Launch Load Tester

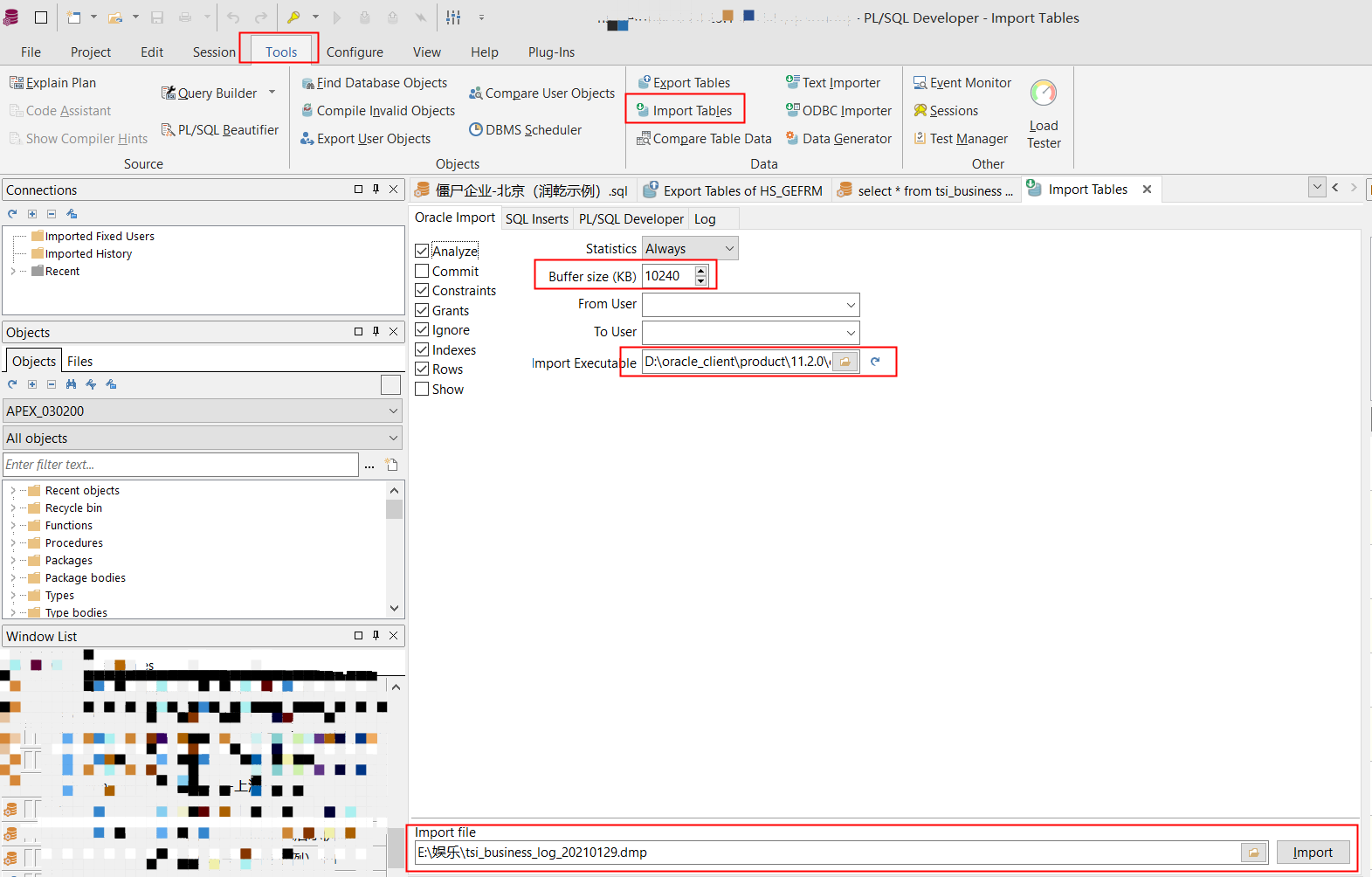1044,114
